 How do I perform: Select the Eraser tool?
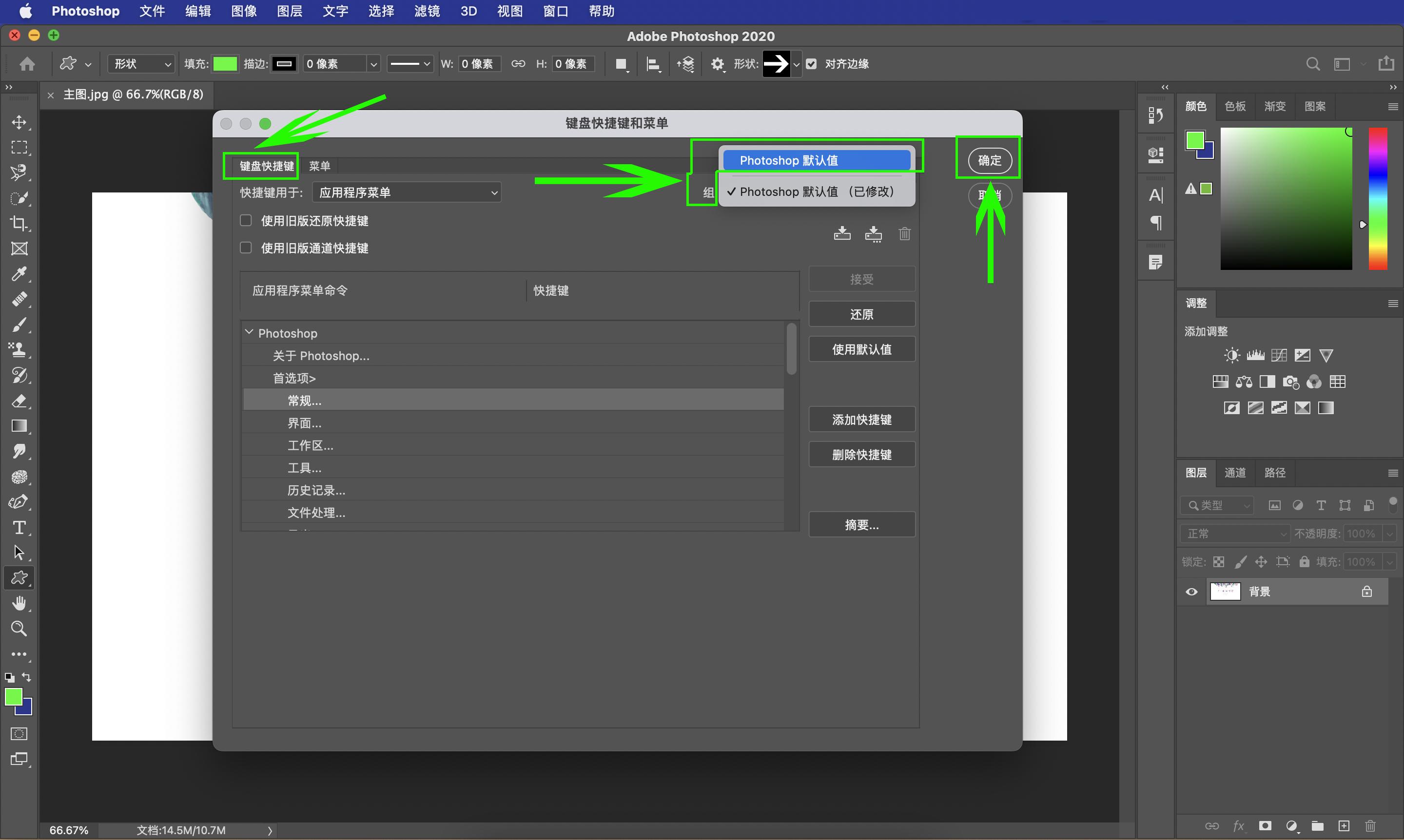19,401
